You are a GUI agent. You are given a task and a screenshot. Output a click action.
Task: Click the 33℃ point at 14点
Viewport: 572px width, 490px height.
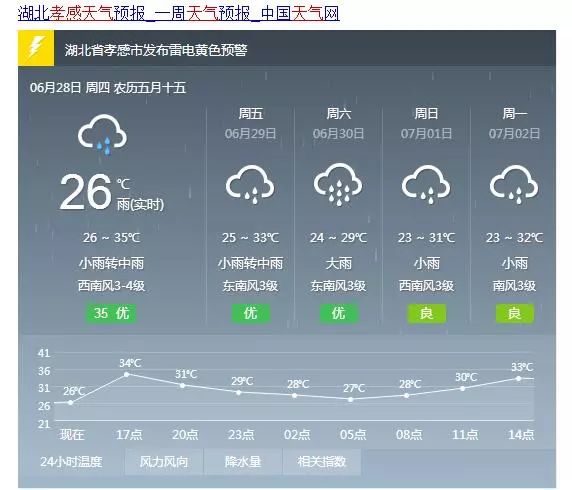coord(518,378)
